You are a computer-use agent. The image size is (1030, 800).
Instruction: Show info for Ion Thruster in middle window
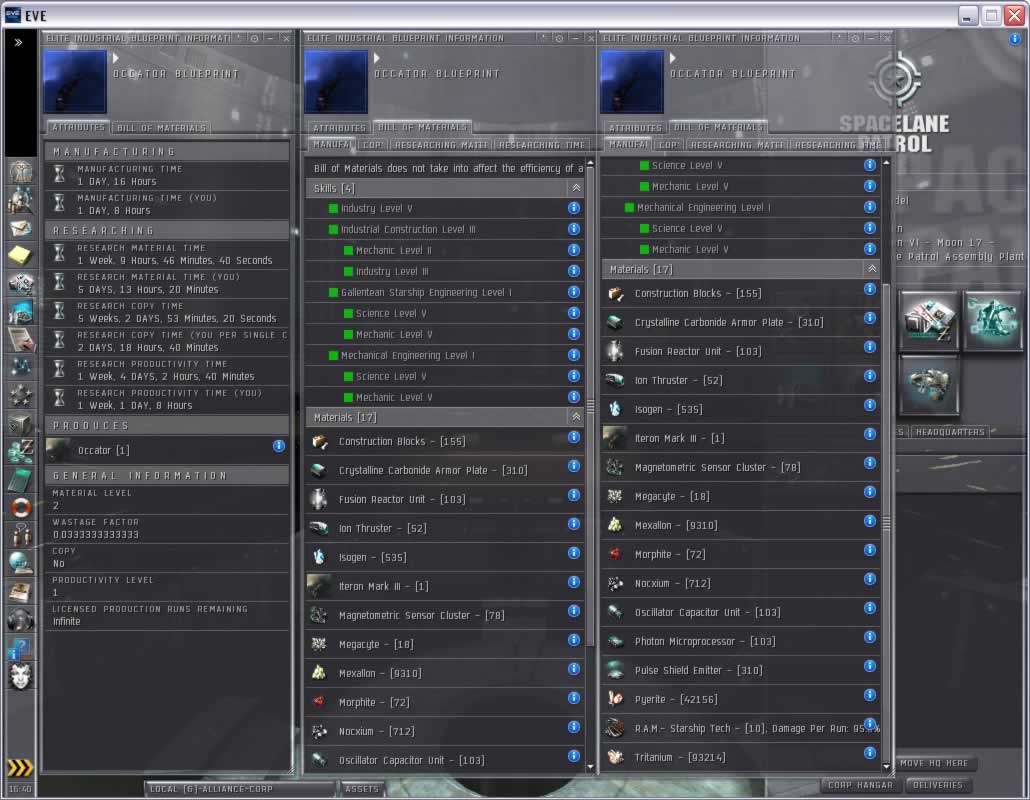tap(573, 523)
